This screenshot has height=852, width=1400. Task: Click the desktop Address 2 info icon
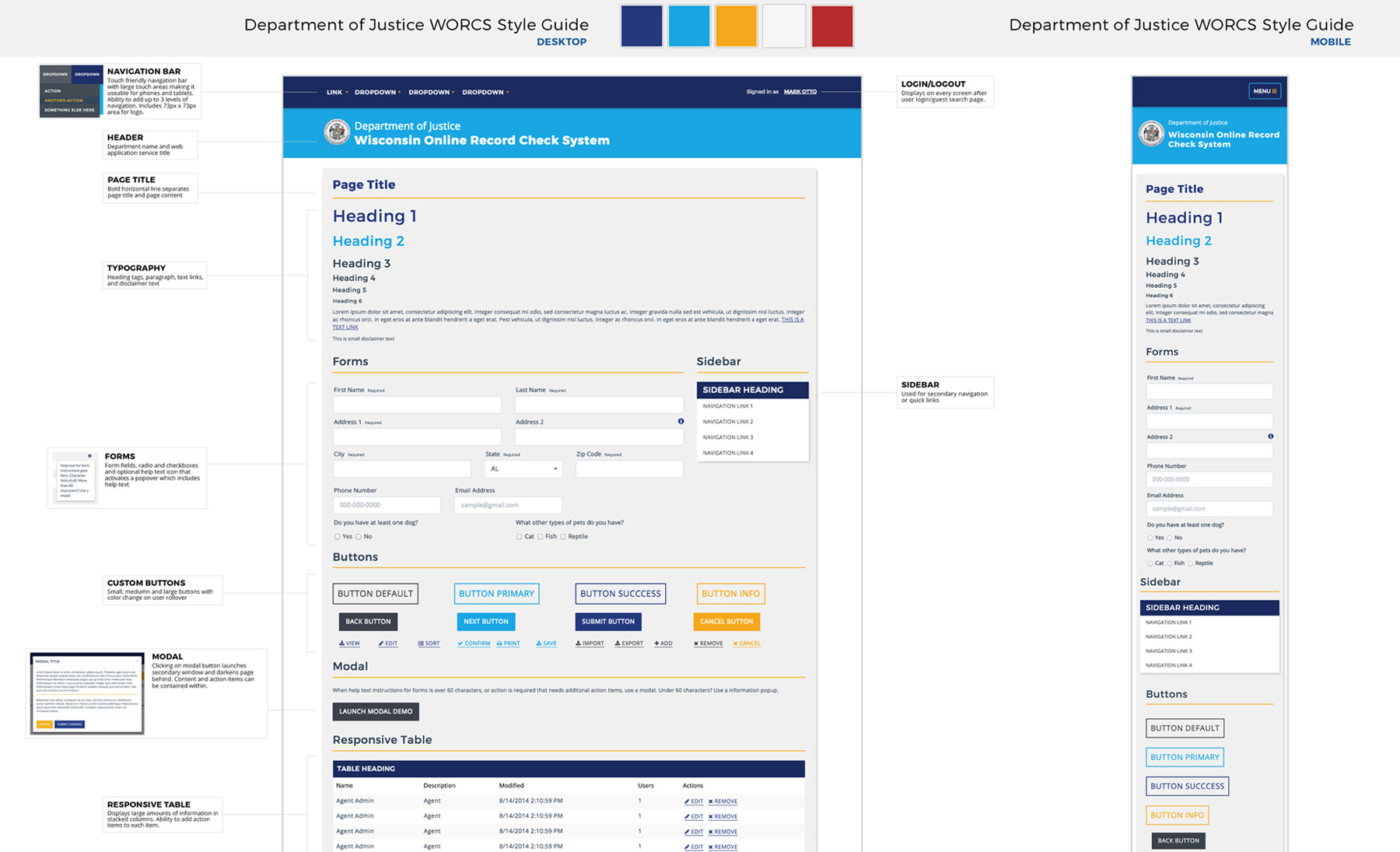(681, 422)
